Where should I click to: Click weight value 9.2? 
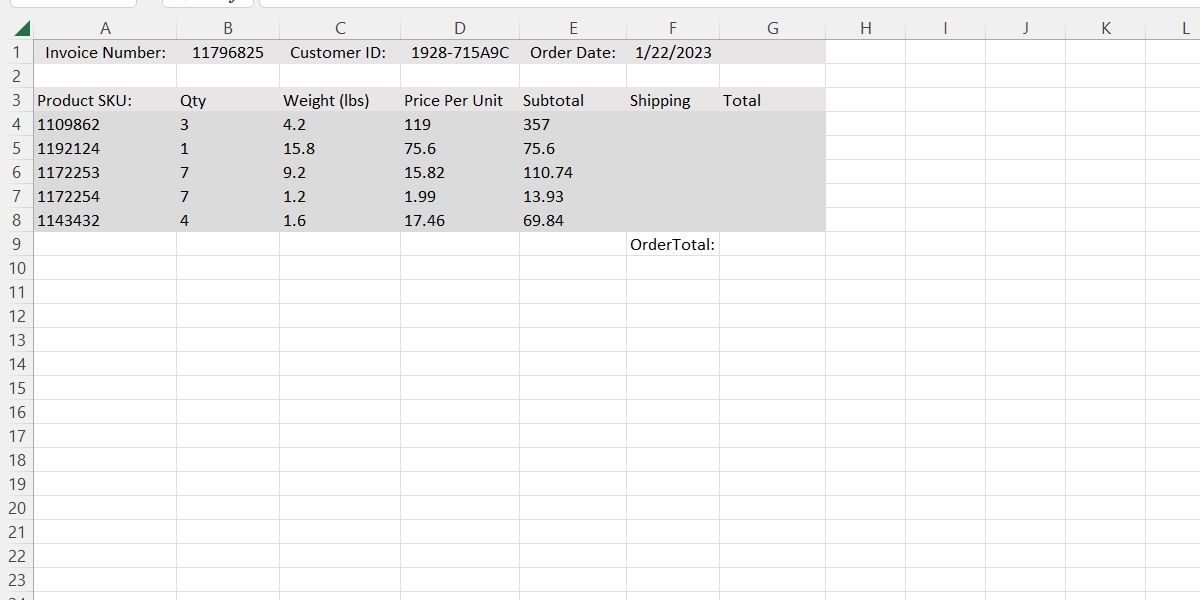pos(340,172)
